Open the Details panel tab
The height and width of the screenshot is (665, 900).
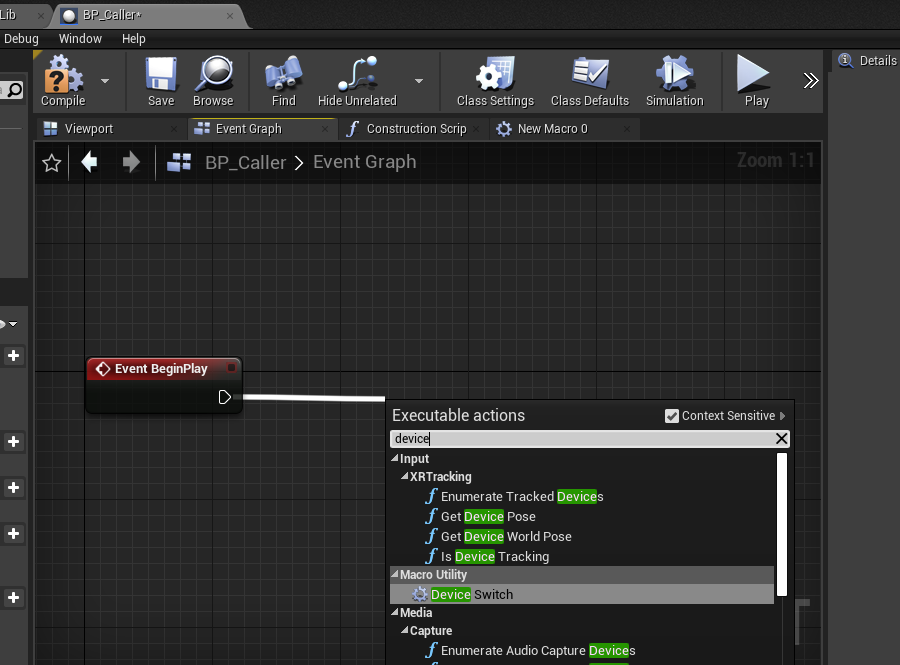coord(867,61)
